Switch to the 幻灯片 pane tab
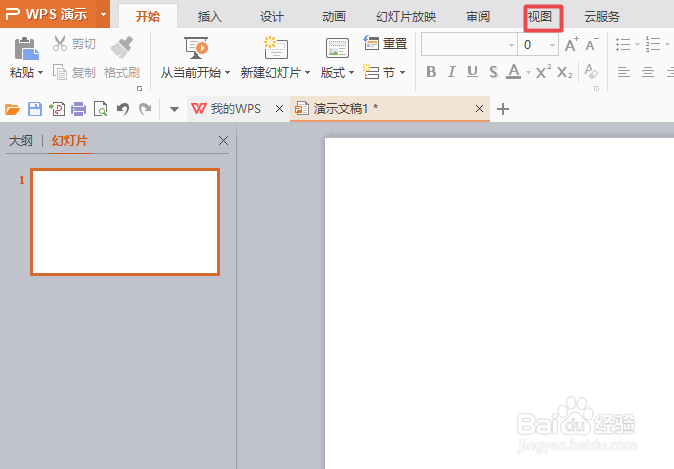Viewport: 674px width, 469px height. (70, 141)
